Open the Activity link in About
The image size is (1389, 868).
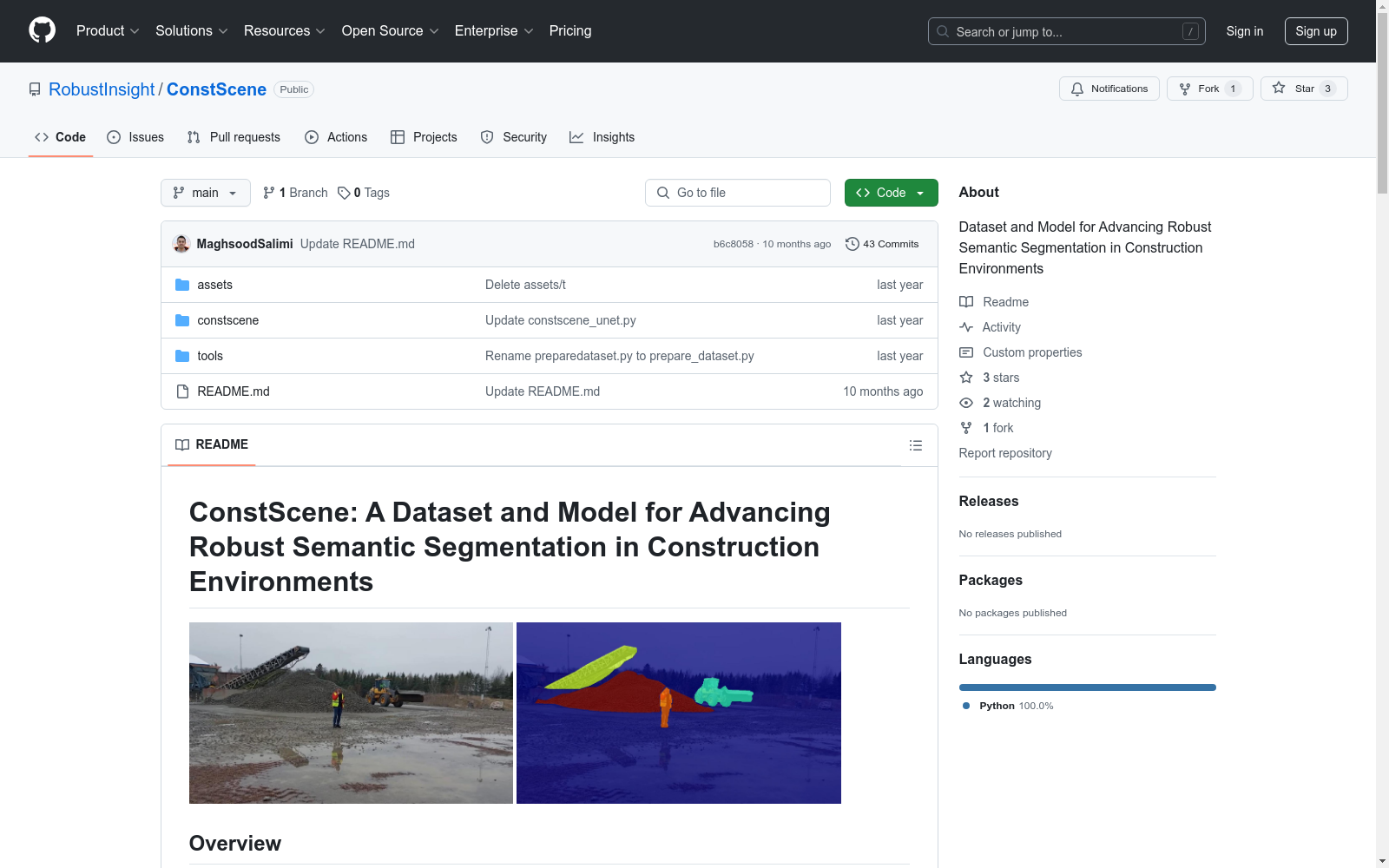click(x=991, y=327)
